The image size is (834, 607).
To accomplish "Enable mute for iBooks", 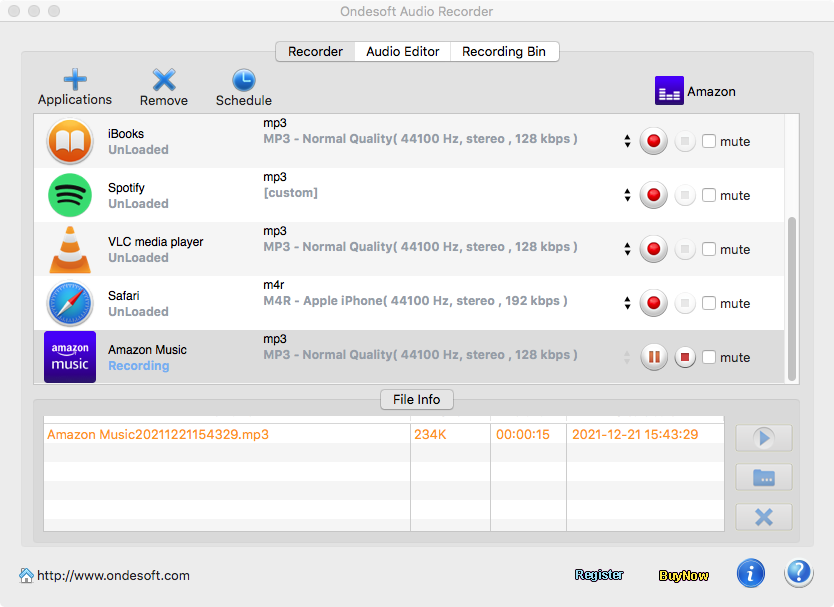I will click(x=709, y=142).
